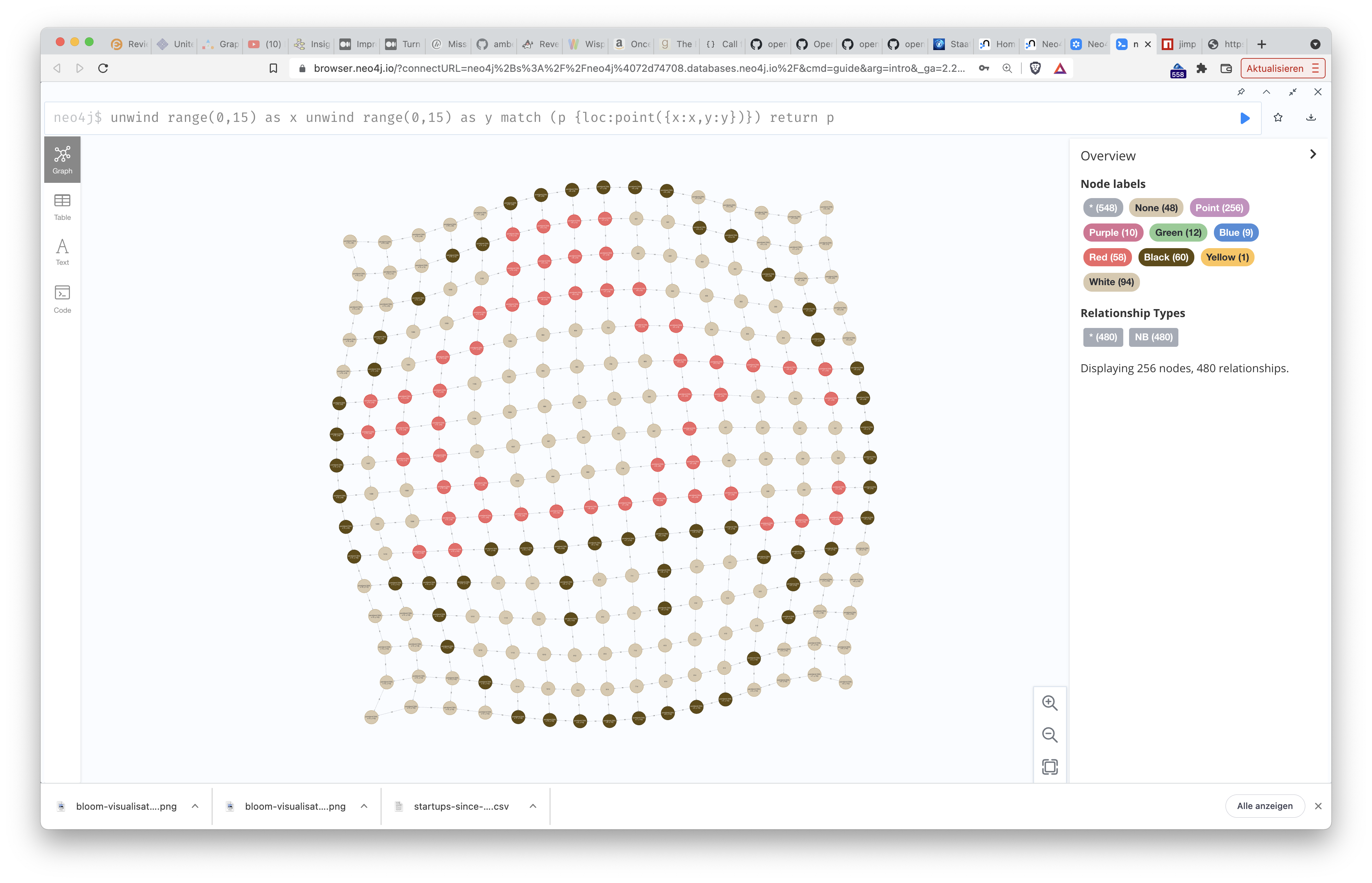The width and height of the screenshot is (1372, 883).
Task: Select the Green (12) node label
Action: [1177, 233]
